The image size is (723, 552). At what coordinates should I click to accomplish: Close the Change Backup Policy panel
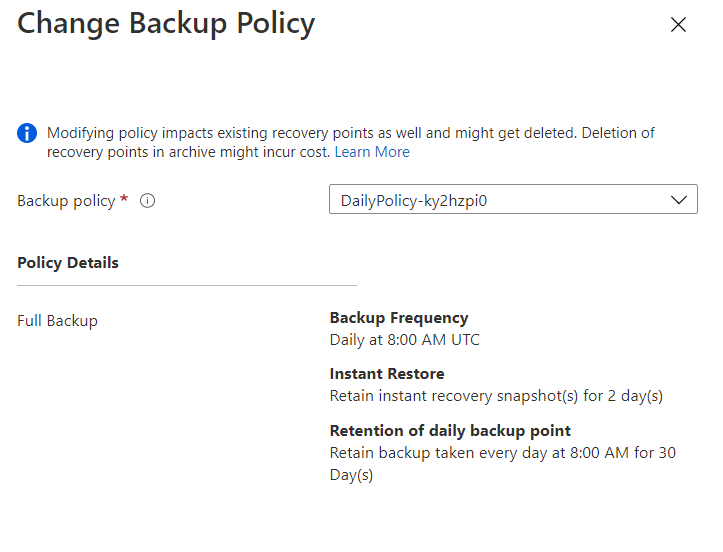click(x=678, y=25)
